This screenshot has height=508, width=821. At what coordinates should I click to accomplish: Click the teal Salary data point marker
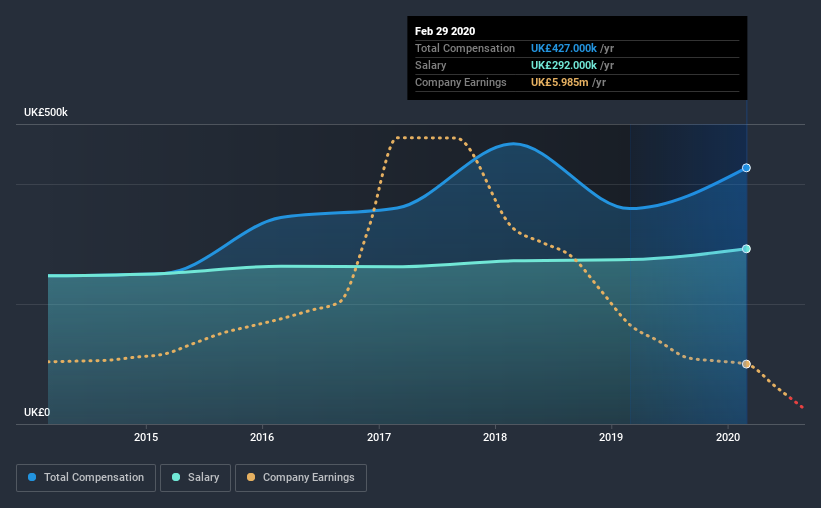(x=746, y=249)
